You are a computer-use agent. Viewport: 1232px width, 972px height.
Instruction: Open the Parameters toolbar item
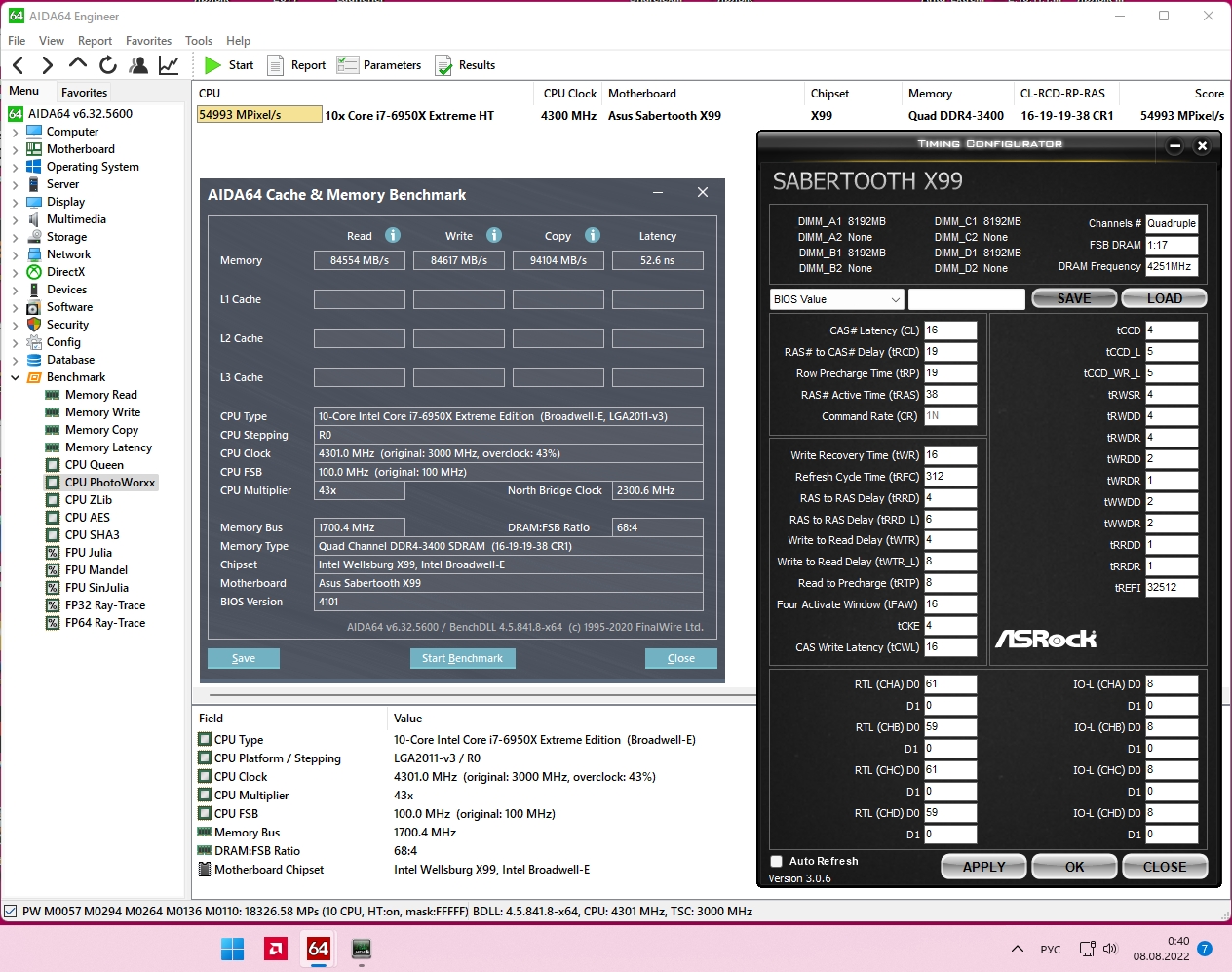(379, 65)
